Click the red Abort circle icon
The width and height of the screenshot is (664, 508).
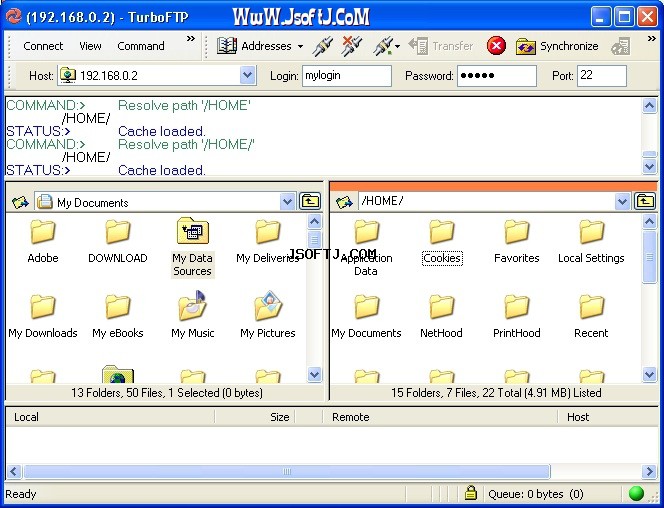496,46
